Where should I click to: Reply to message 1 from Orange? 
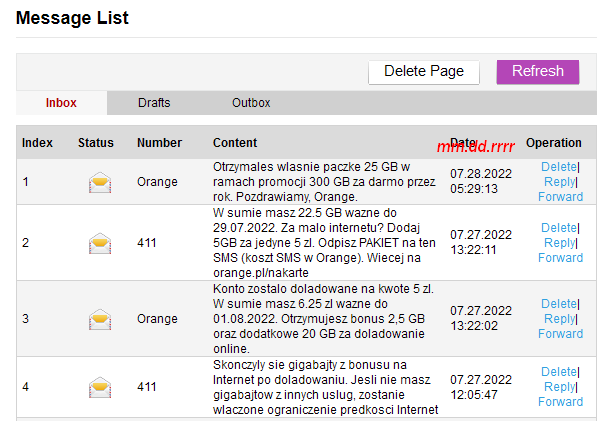pyautogui.click(x=559, y=182)
